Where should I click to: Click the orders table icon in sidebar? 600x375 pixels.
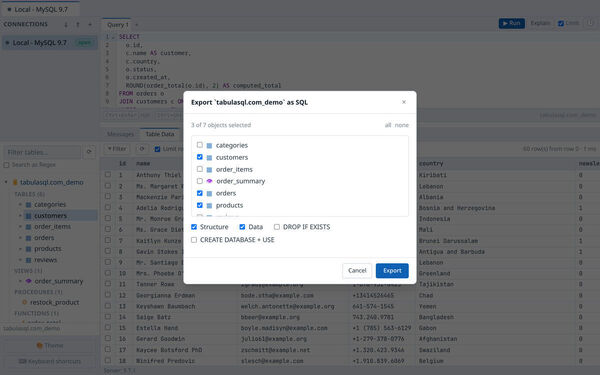pos(28,238)
